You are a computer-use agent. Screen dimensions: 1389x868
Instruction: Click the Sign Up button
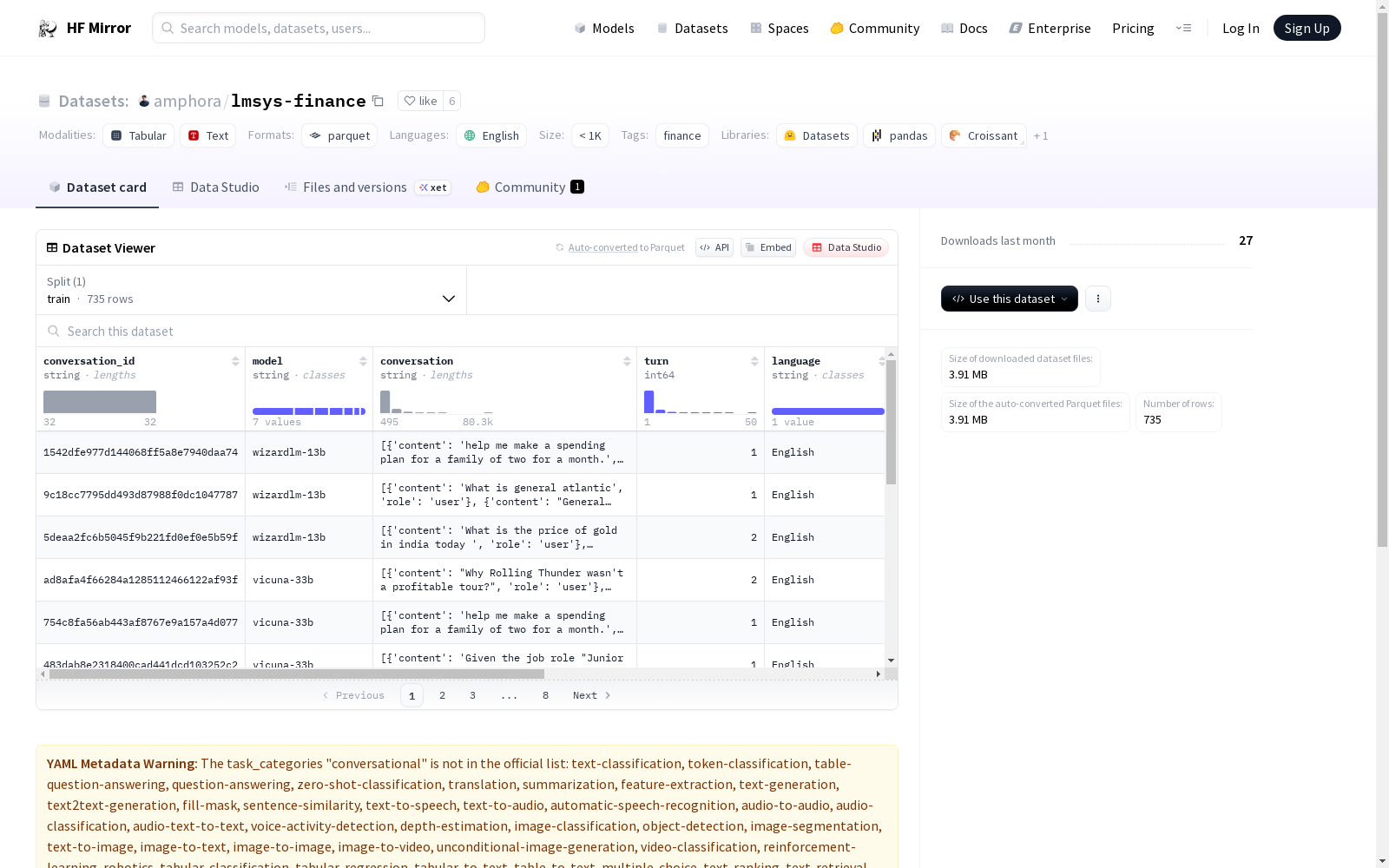pos(1307,28)
